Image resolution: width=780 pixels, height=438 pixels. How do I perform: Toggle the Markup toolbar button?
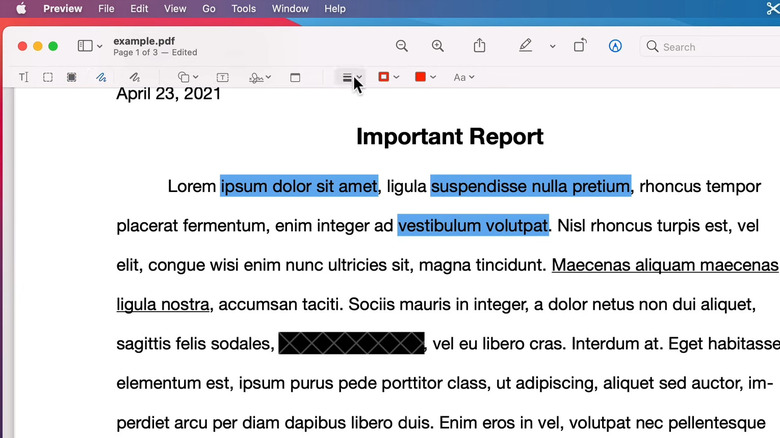615,46
